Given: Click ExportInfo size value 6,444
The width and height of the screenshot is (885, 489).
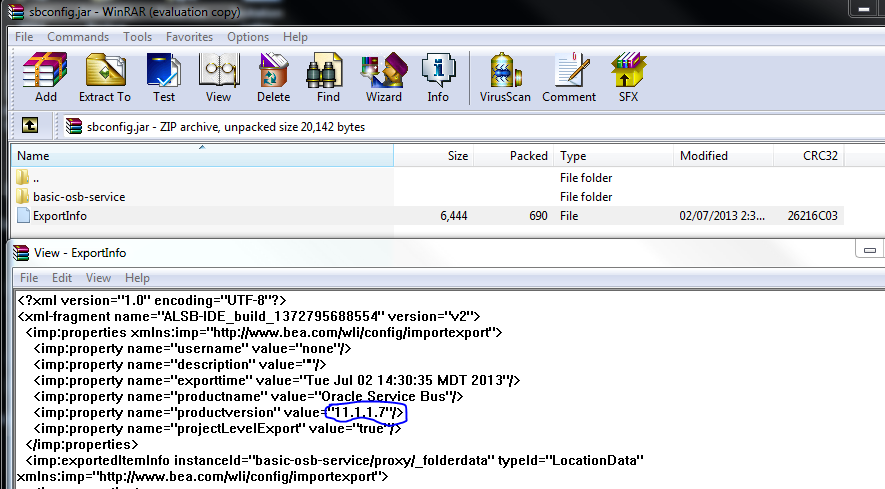Looking at the screenshot, I should (454, 216).
